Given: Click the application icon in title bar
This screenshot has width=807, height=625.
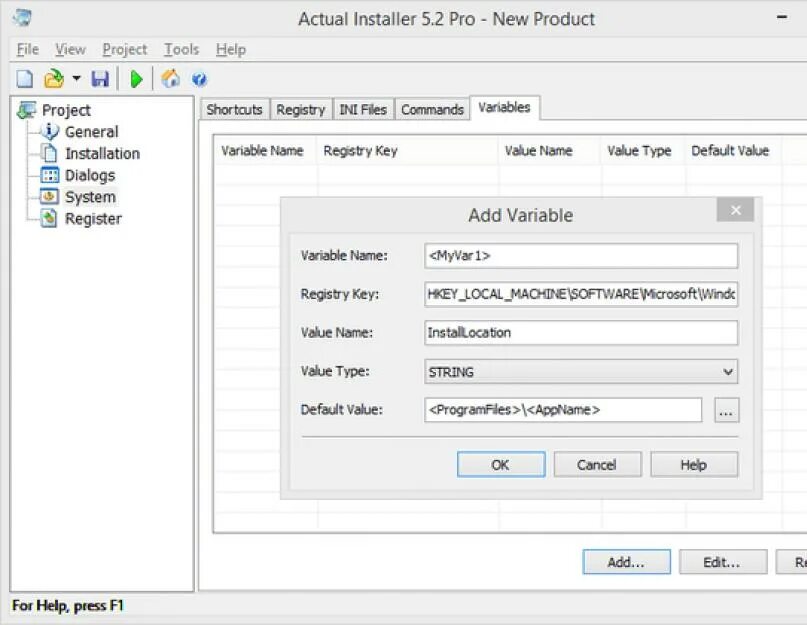Looking at the screenshot, I should (22, 18).
